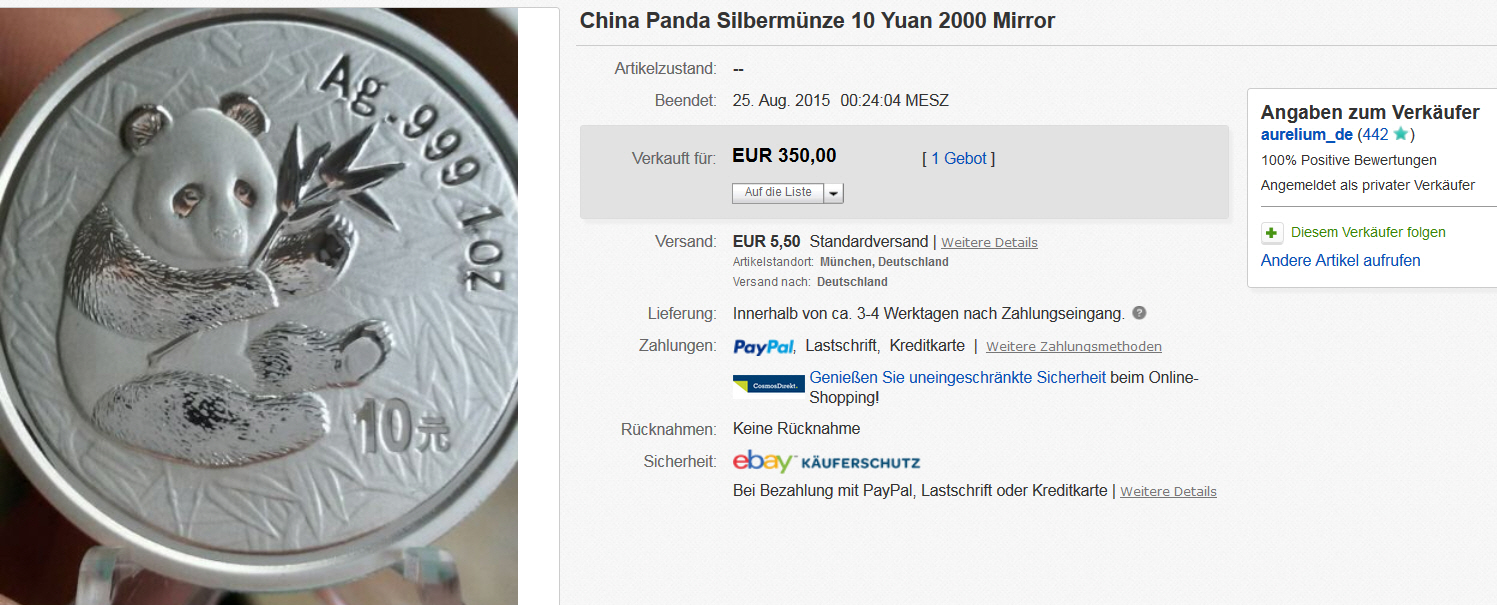Click the green plus follow icon
Image resolution: width=1497 pixels, height=605 pixels.
pyautogui.click(x=1272, y=233)
